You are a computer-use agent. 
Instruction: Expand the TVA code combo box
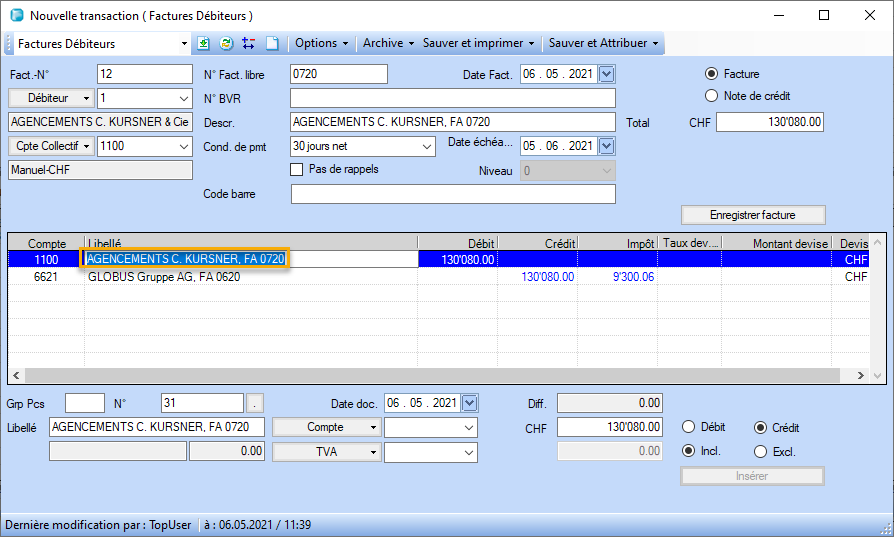pos(469,452)
